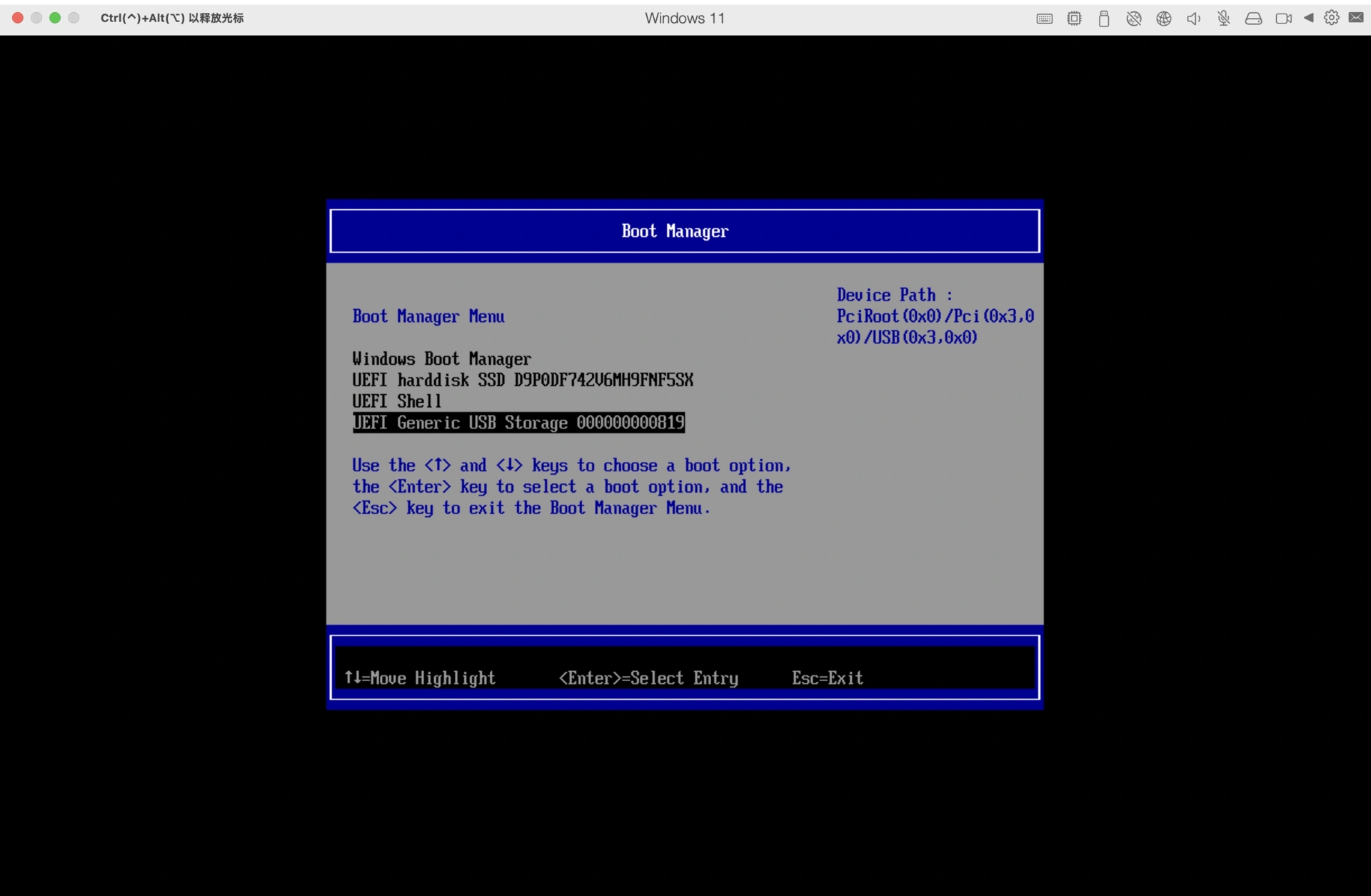Screen dimensions: 1371x896
Task: Click the green full-screen window button
Action: (x=55, y=18)
